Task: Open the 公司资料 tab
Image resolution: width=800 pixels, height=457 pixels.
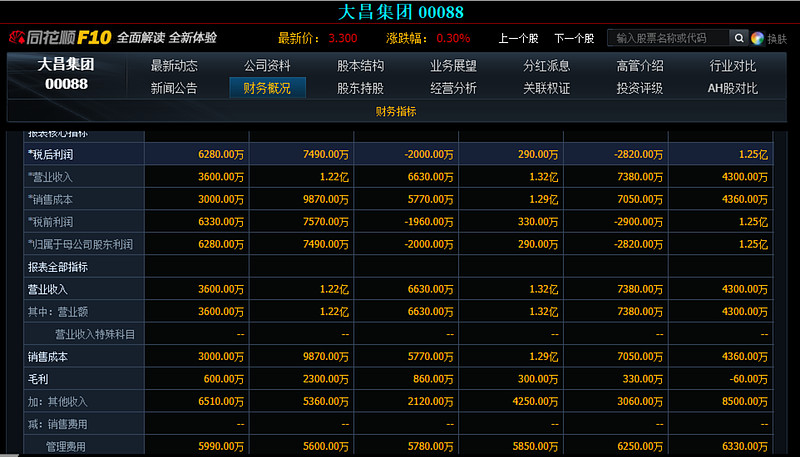Action: pos(267,66)
